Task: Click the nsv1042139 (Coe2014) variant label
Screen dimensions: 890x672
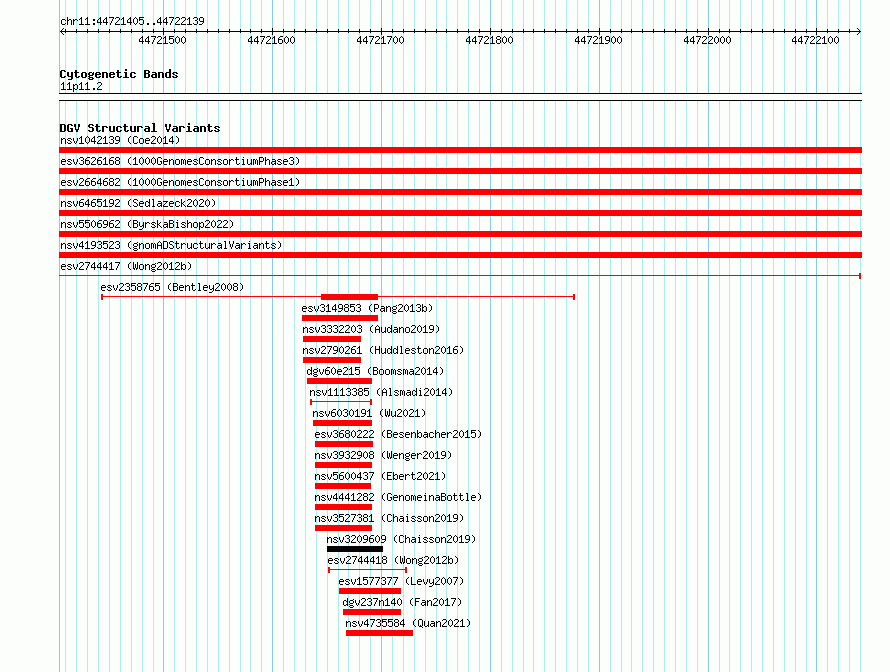Action: pyautogui.click(x=120, y=140)
